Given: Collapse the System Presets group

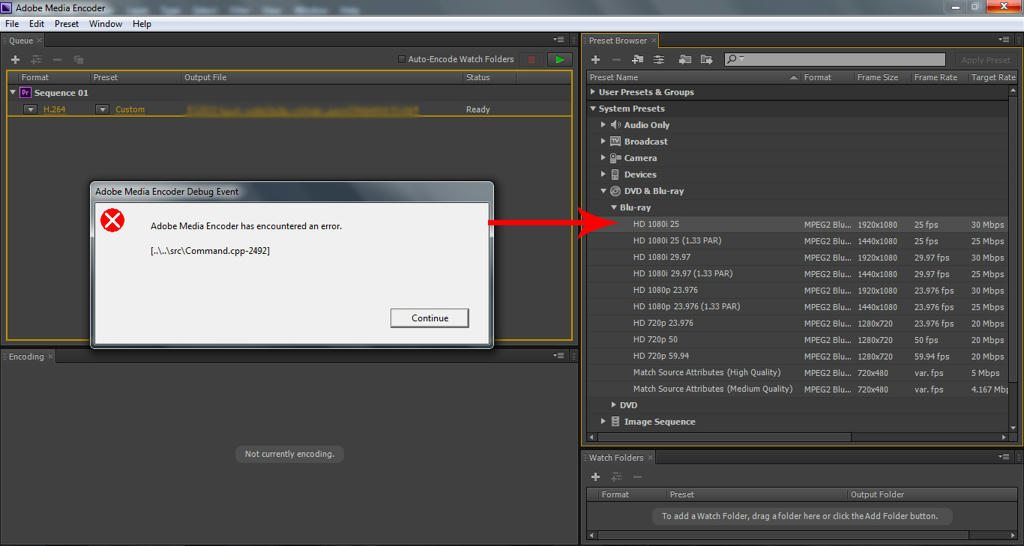Looking at the screenshot, I should tap(593, 108).
